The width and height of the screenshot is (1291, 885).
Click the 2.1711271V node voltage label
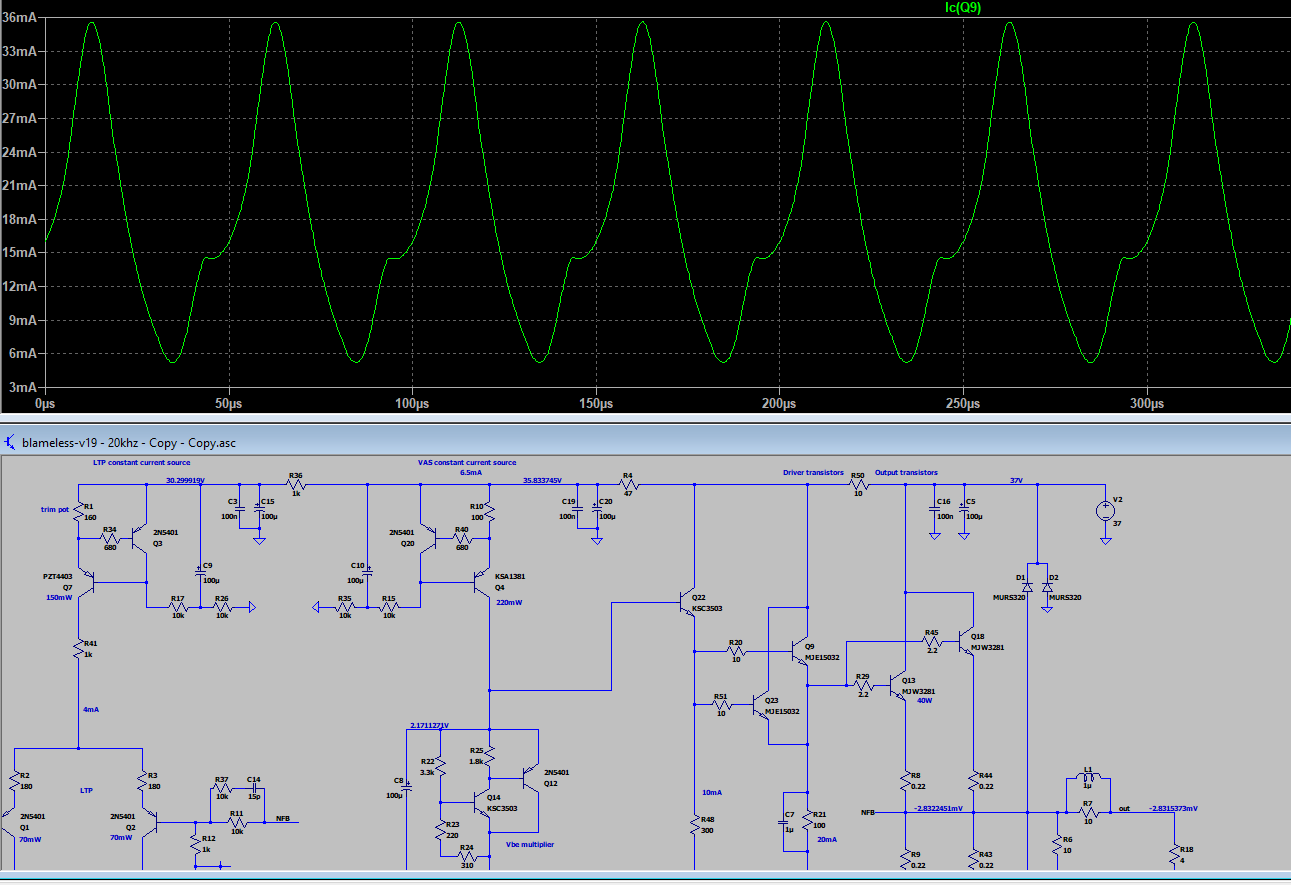pos(429,725)
